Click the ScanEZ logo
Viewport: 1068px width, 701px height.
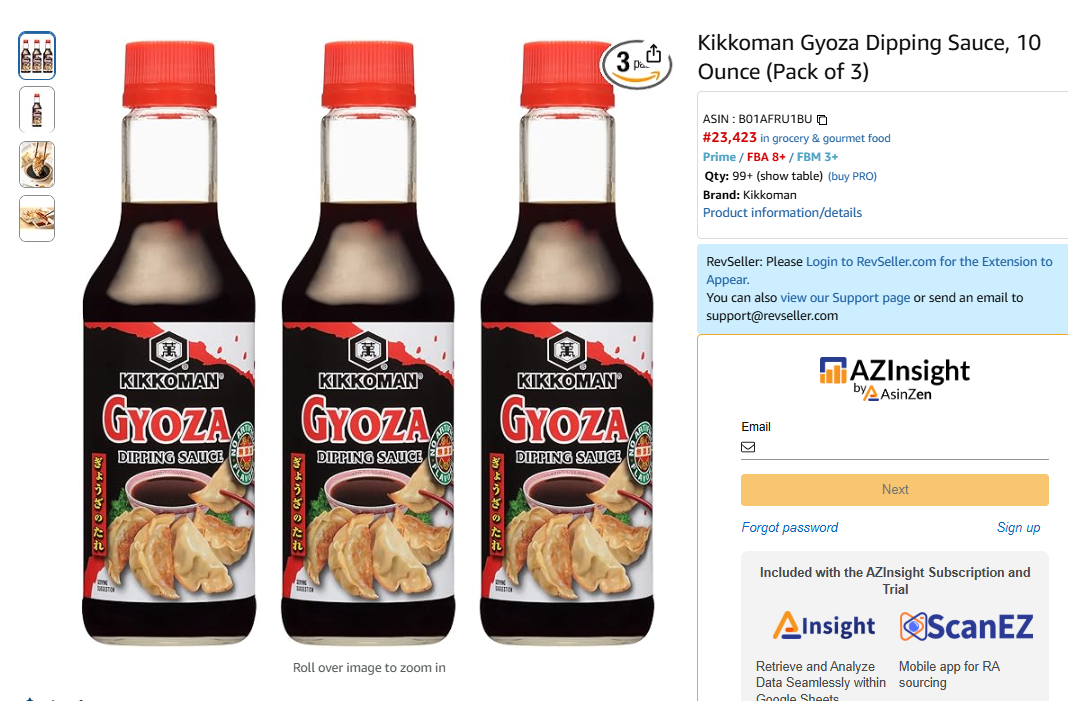pos(967,626)
